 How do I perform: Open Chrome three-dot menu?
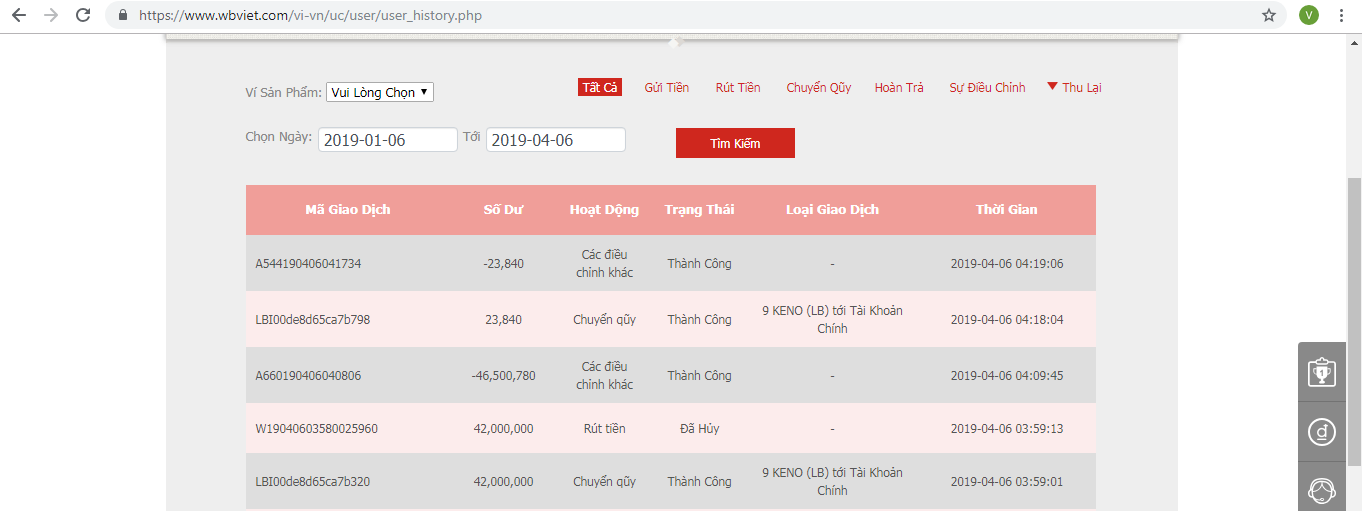[x=1341, y=15]
